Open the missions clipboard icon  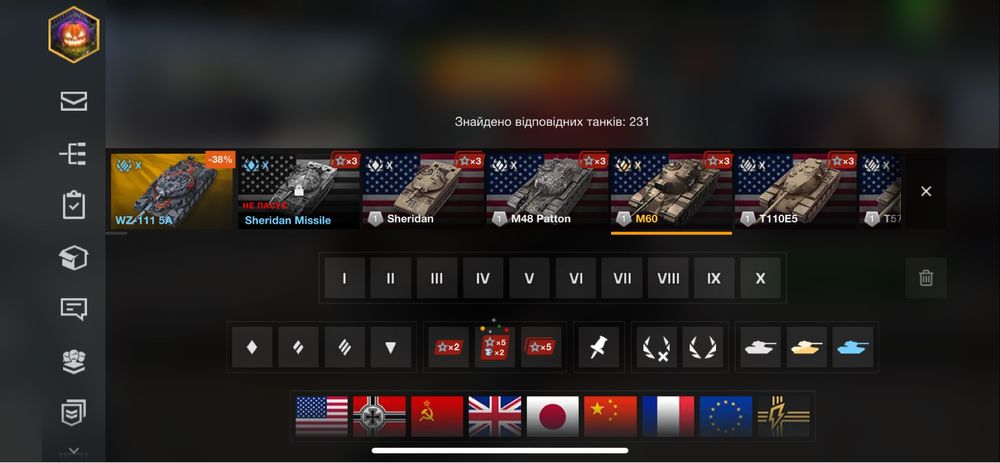74,205
